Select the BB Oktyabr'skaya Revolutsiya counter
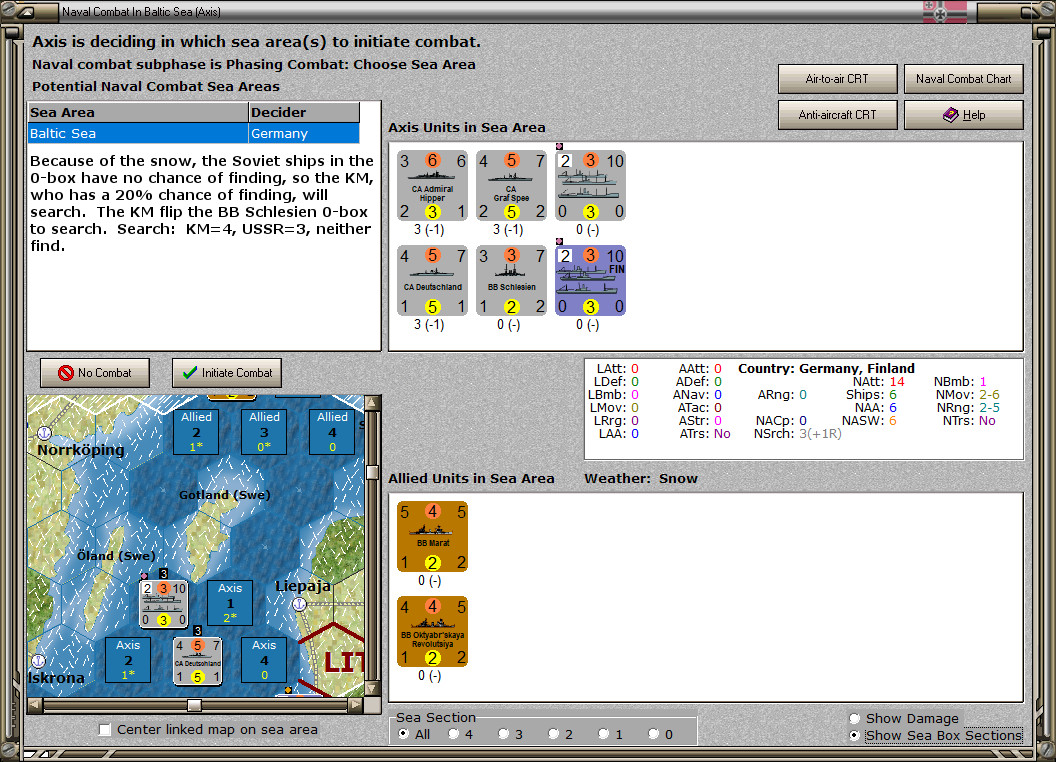The height and width of the screenshot is (762, 1056). [432, 632]
